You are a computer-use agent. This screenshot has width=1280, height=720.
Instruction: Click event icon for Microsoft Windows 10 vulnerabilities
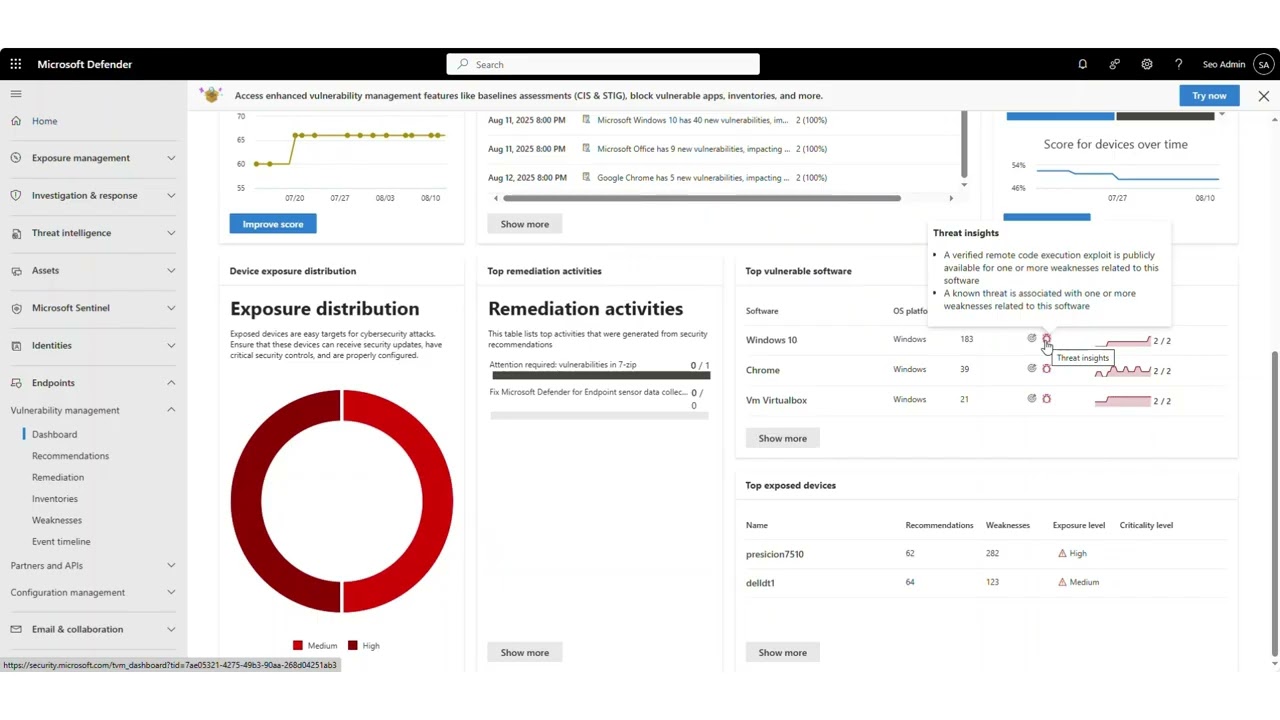click(x=586, y=120)
